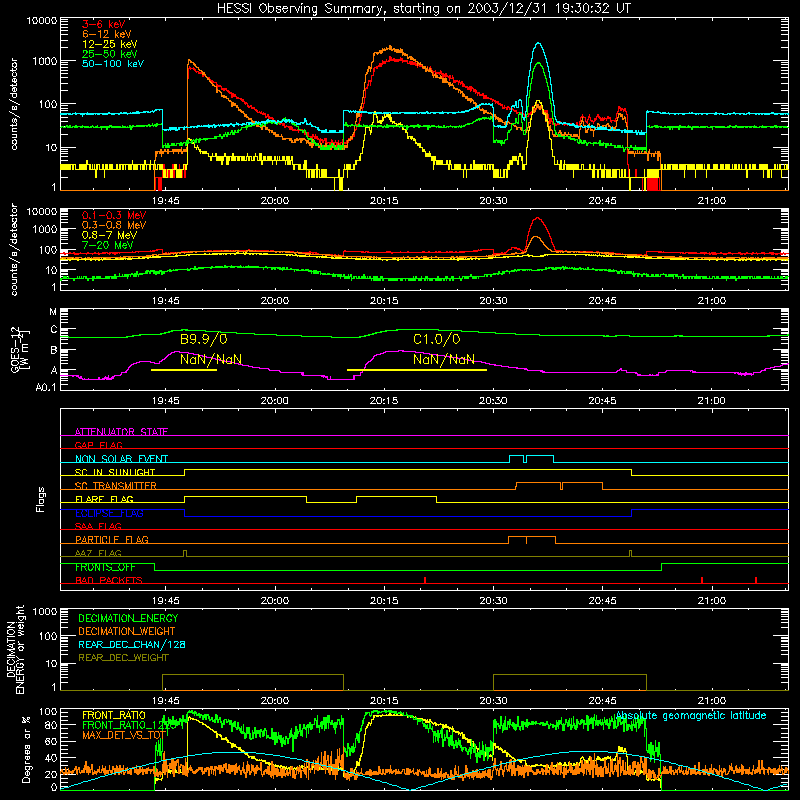Click the Flags panel axis label
The height and width of the screenshot is (800, 800).
[x=41, y=499]
